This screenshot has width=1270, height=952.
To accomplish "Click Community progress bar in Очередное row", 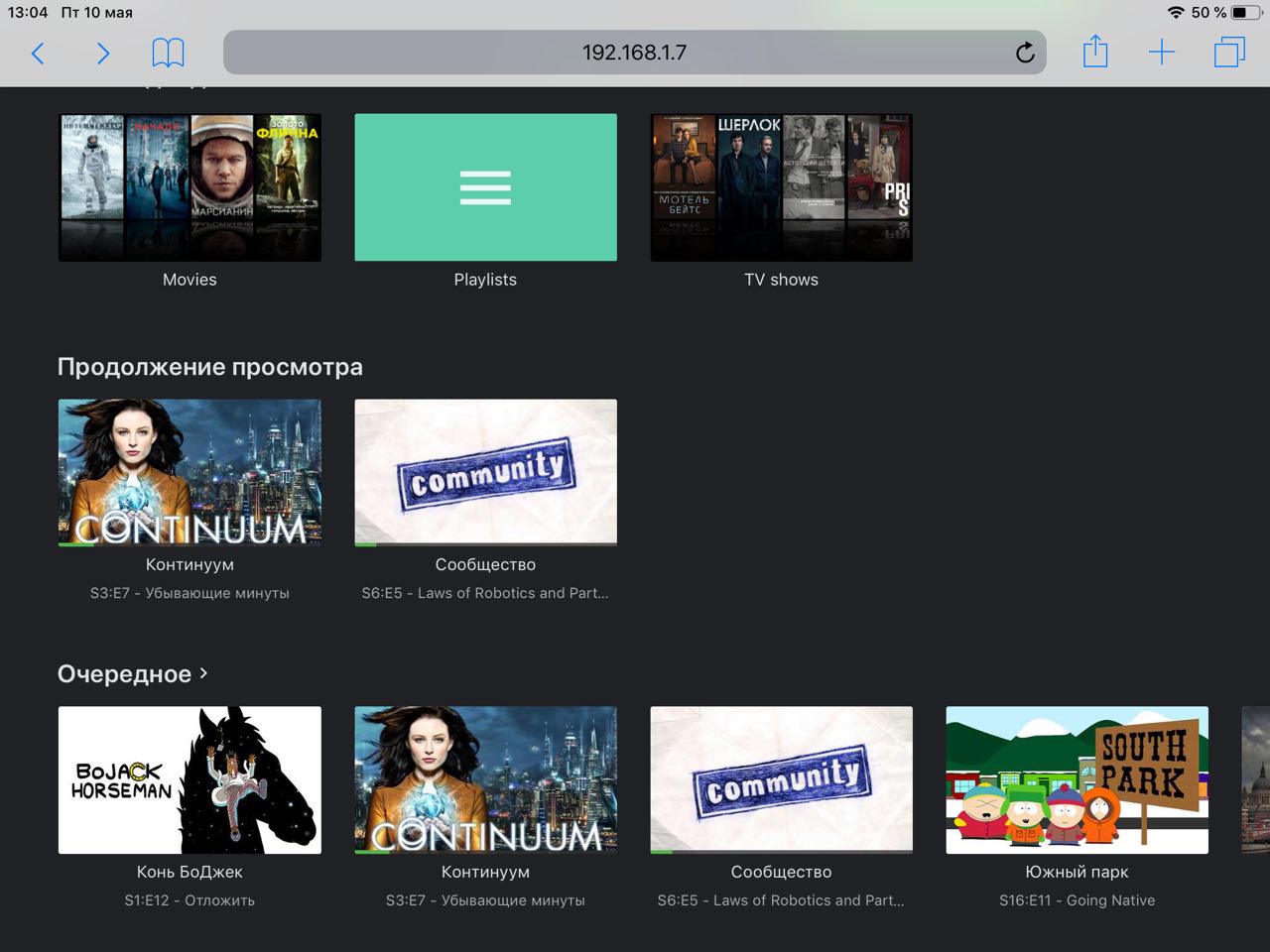I will (x=781, y=852).
